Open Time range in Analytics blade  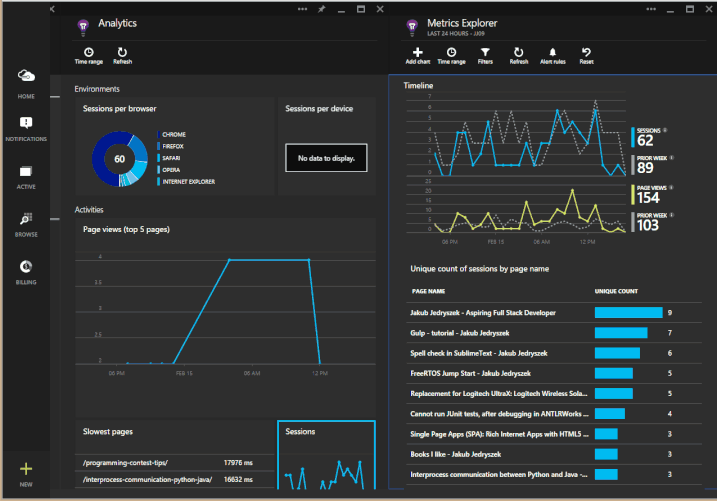88,54
